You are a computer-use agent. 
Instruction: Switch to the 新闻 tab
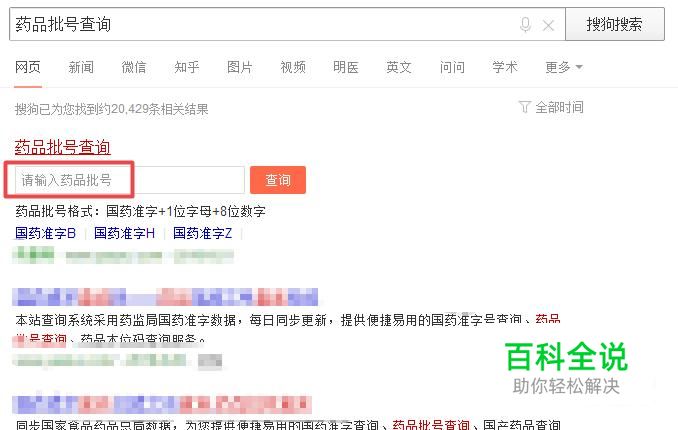[81, 67]
